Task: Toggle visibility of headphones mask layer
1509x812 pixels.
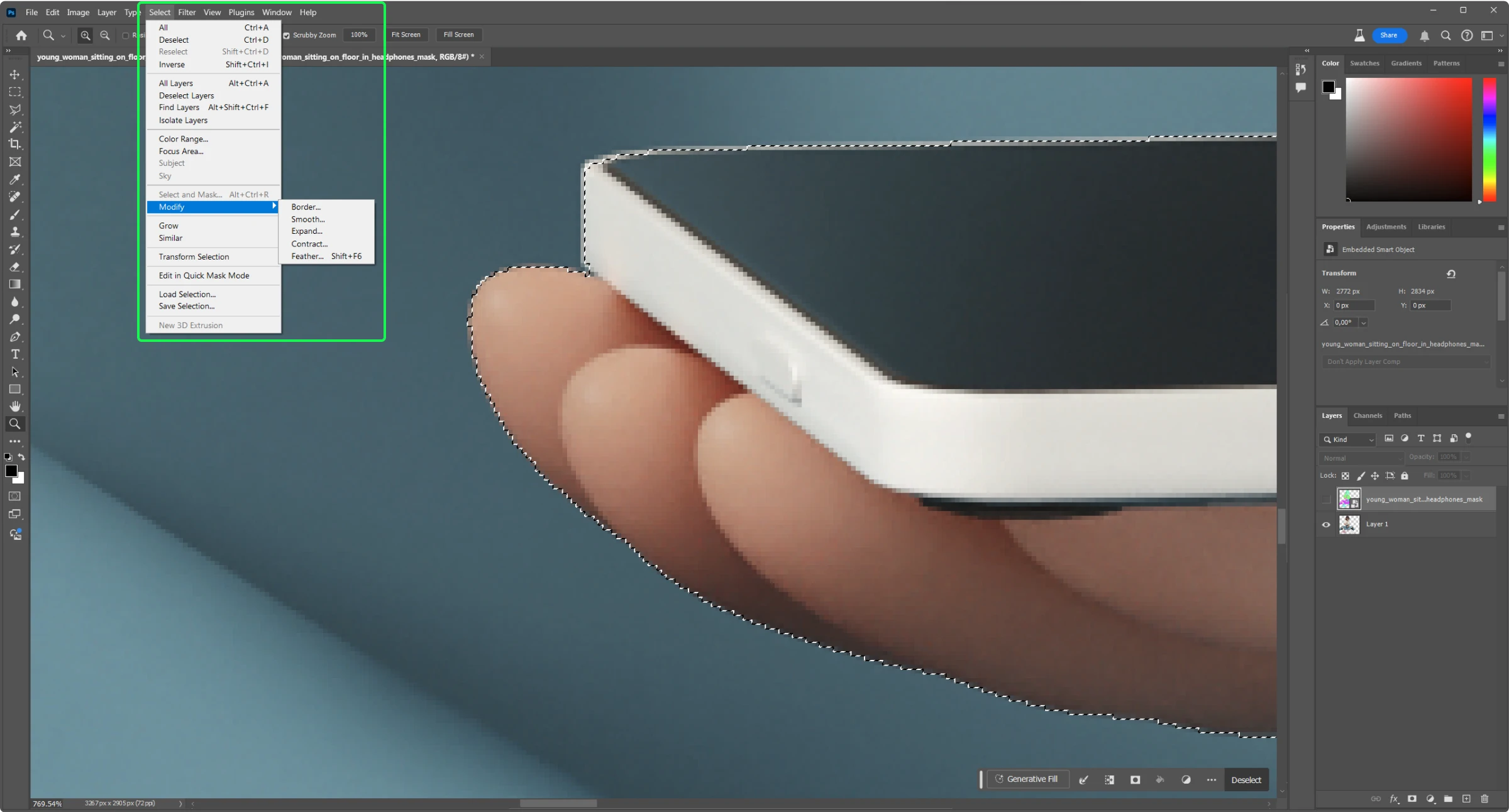Action: click(1325, 498)
